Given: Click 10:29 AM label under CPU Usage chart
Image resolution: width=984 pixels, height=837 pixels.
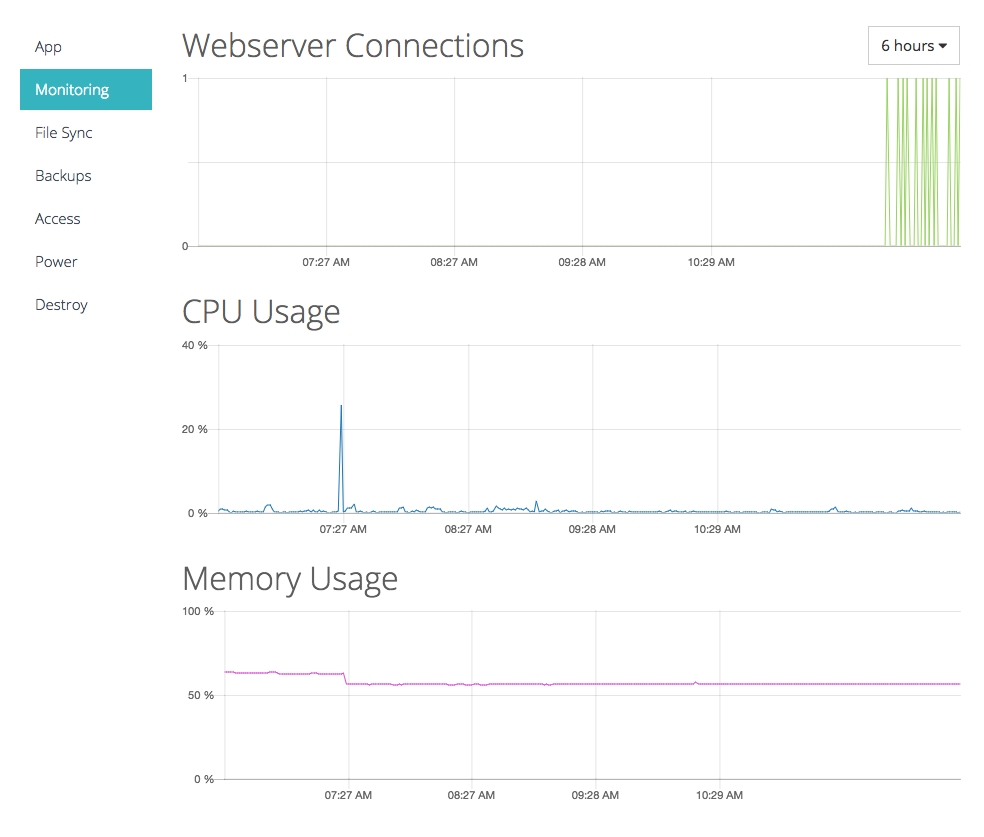Looking at the screenshot, I should pyautogui.click(x=717, y=529).
